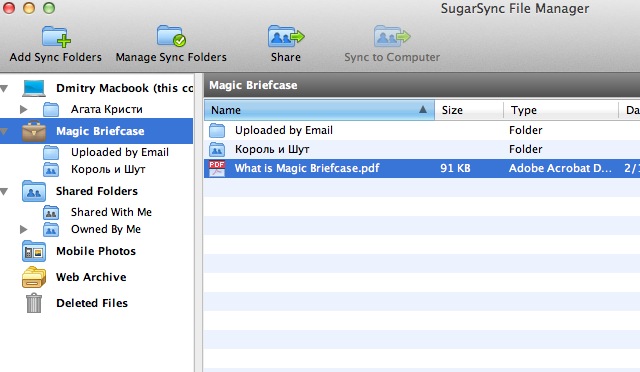Sort file list by Size column
Screen dimensions: 640x372
(469, 110)
